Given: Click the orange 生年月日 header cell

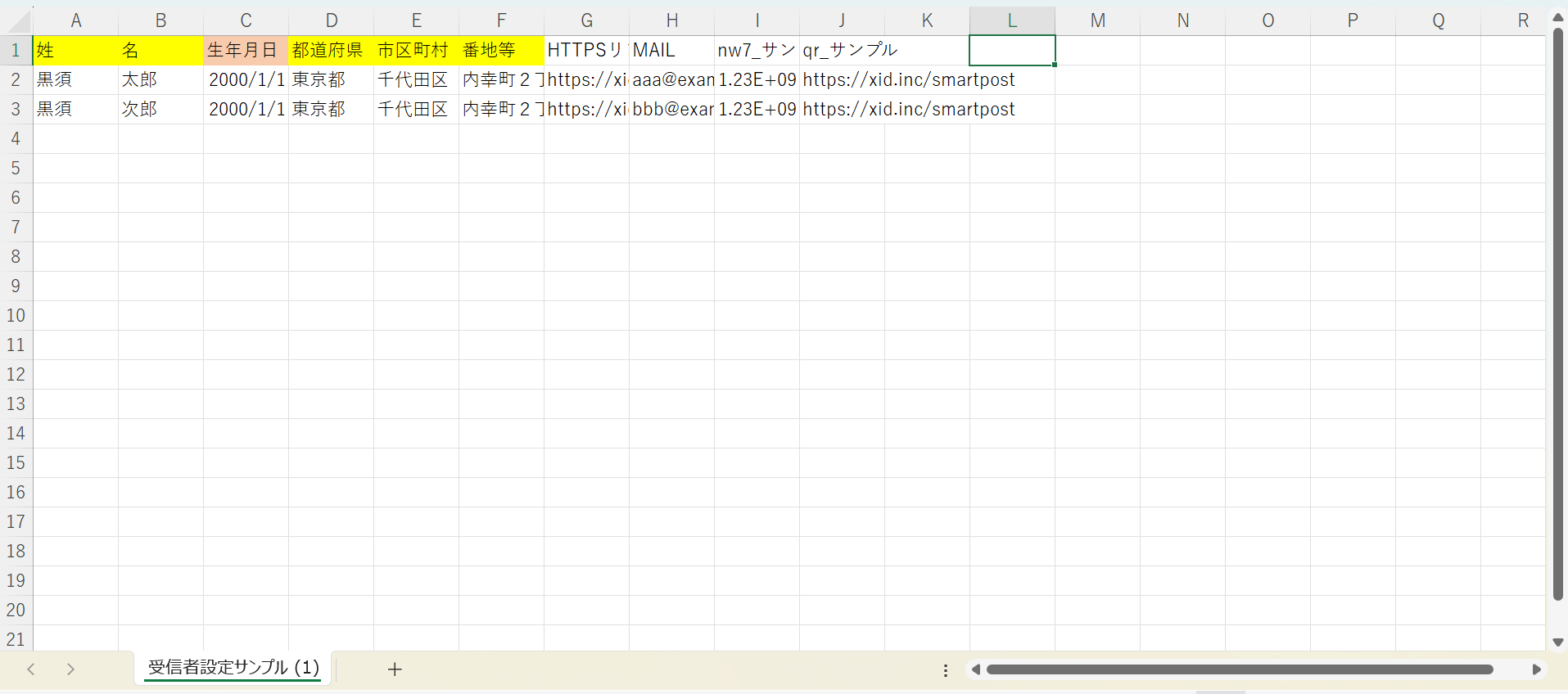Looking at the screenshot, I should [x=246, y=50].
